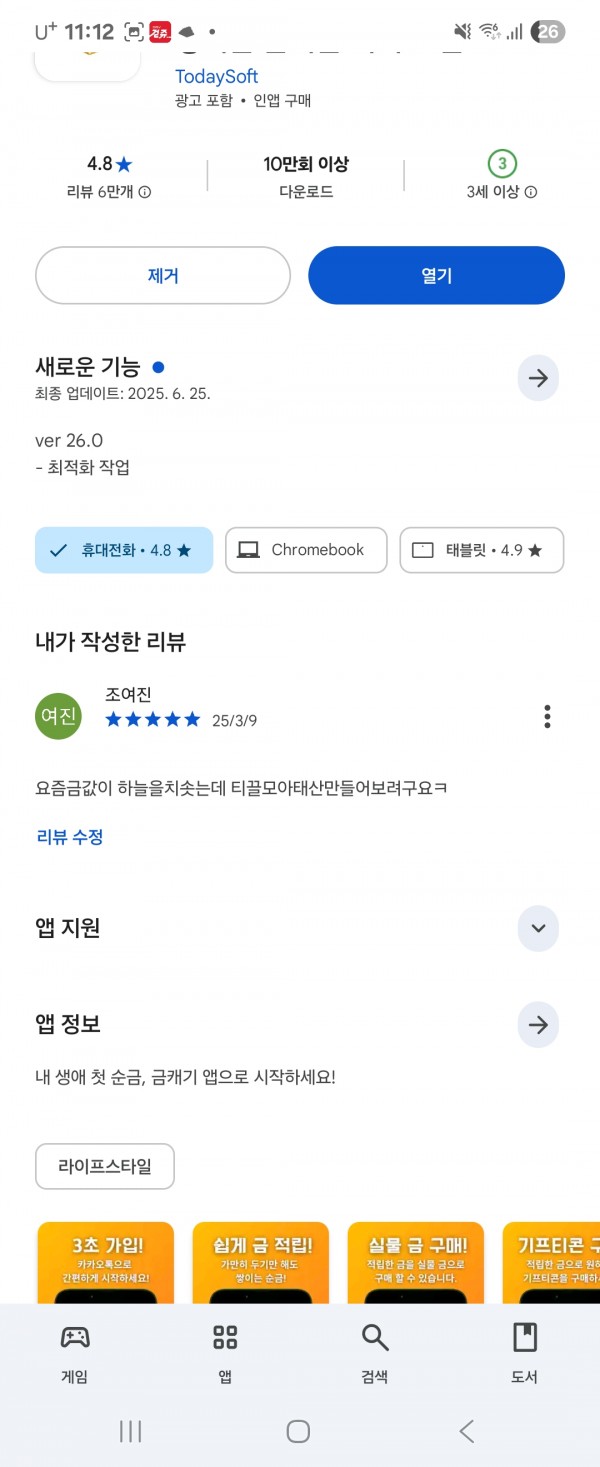Open the 새로운 기능 arrow button

(x=538, y=378)
